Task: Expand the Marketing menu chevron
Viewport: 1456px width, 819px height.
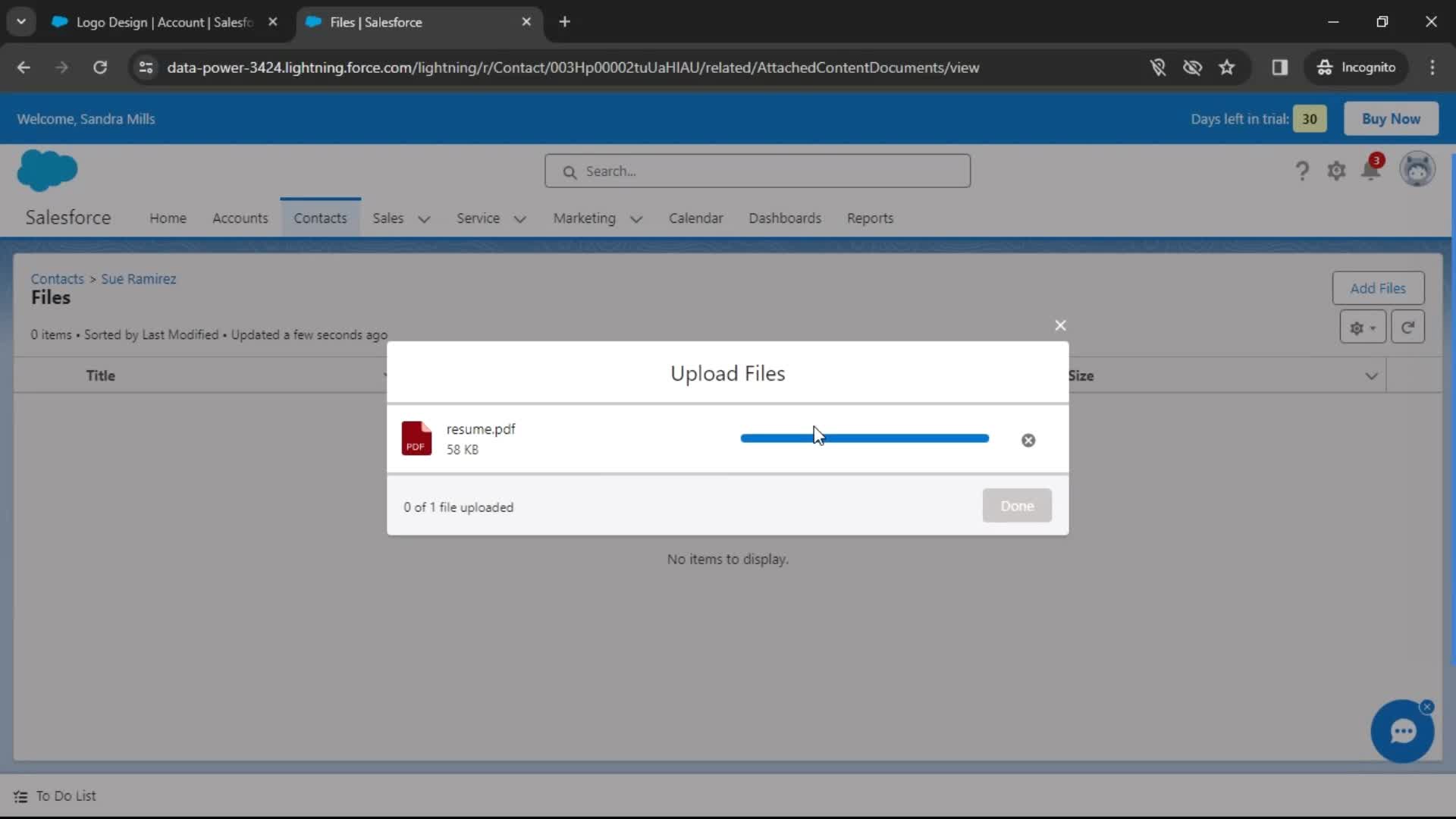Action: pyautogui.click(x=636, y=219)
